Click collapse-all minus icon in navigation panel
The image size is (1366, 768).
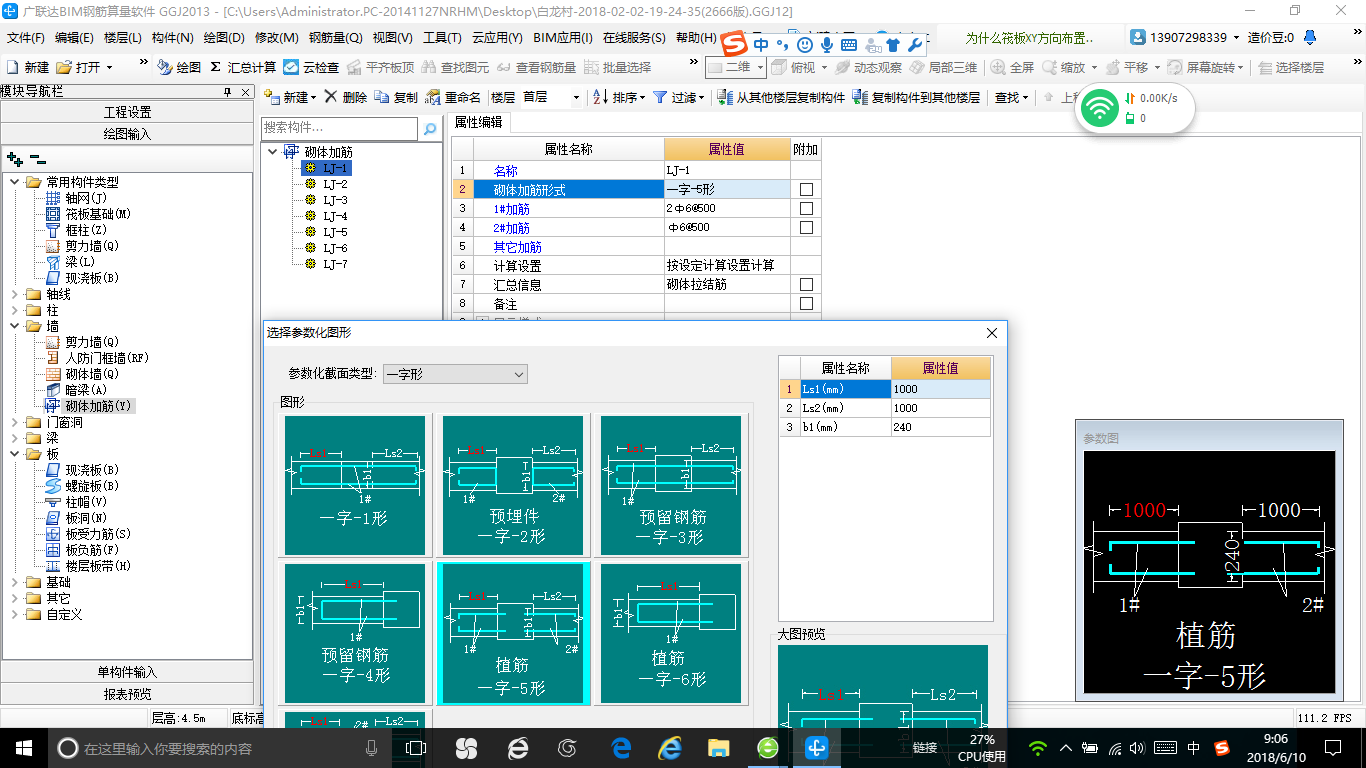[37, 159]
